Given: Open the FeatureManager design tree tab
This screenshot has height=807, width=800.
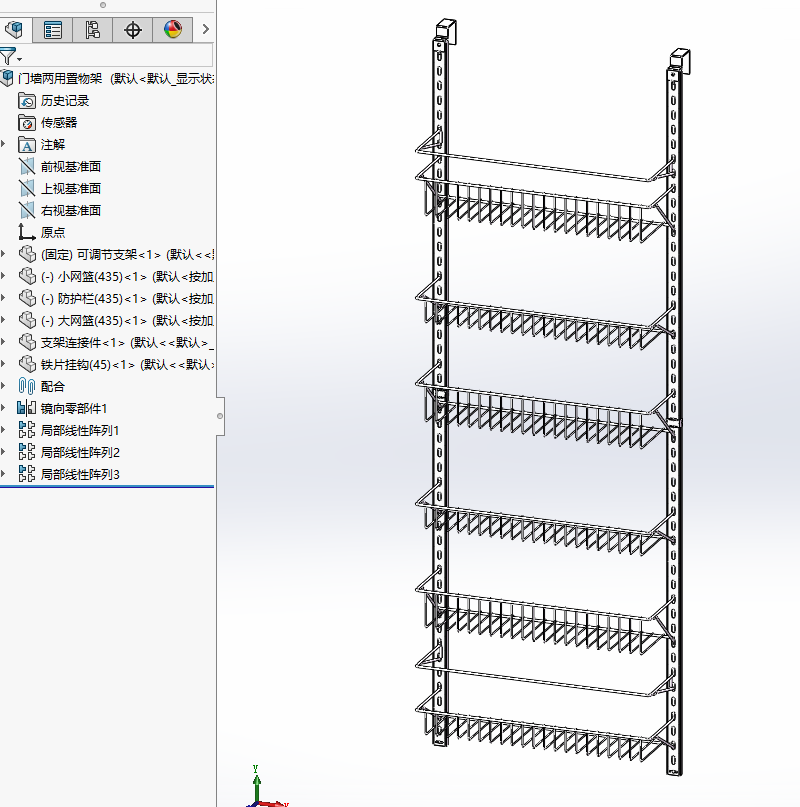Looking at the screenshot, I should click(14, 29).
